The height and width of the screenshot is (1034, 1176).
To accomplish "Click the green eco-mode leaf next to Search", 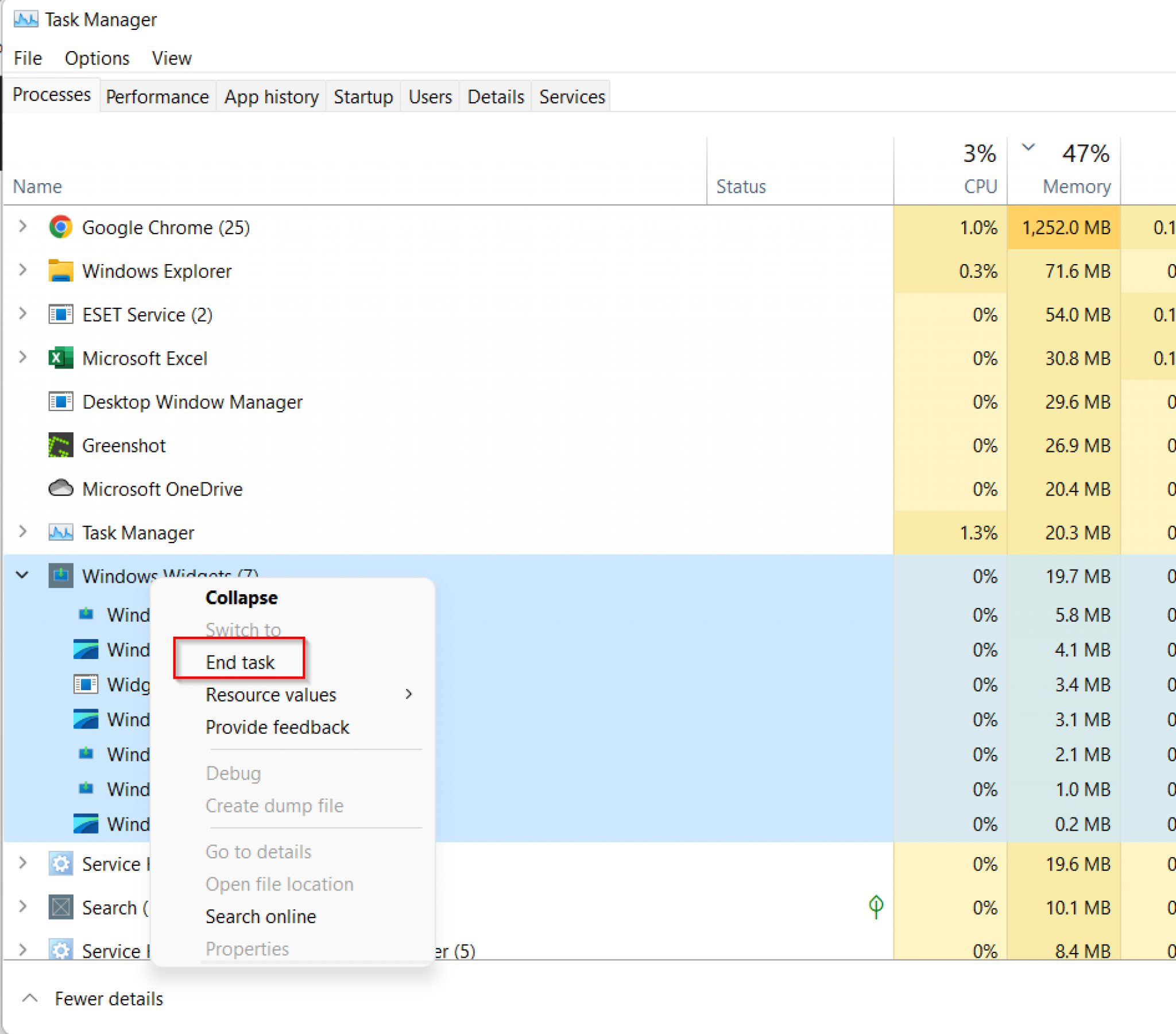I will click(x=877, y=907).
